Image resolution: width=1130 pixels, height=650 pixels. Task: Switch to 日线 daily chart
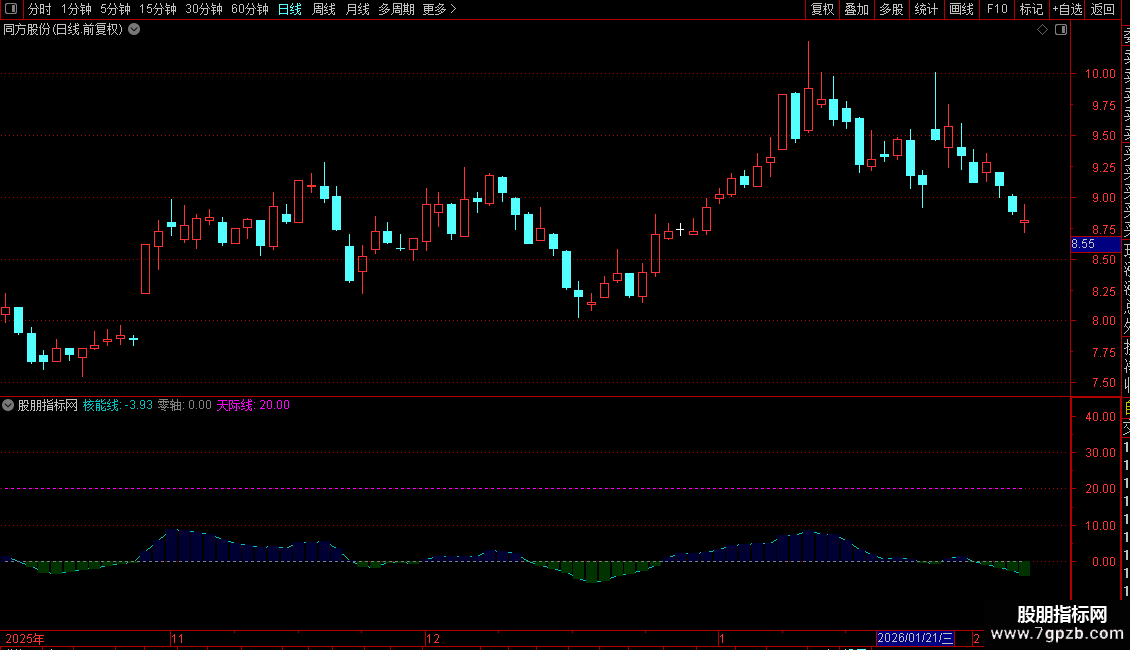(x=290, y=9)
